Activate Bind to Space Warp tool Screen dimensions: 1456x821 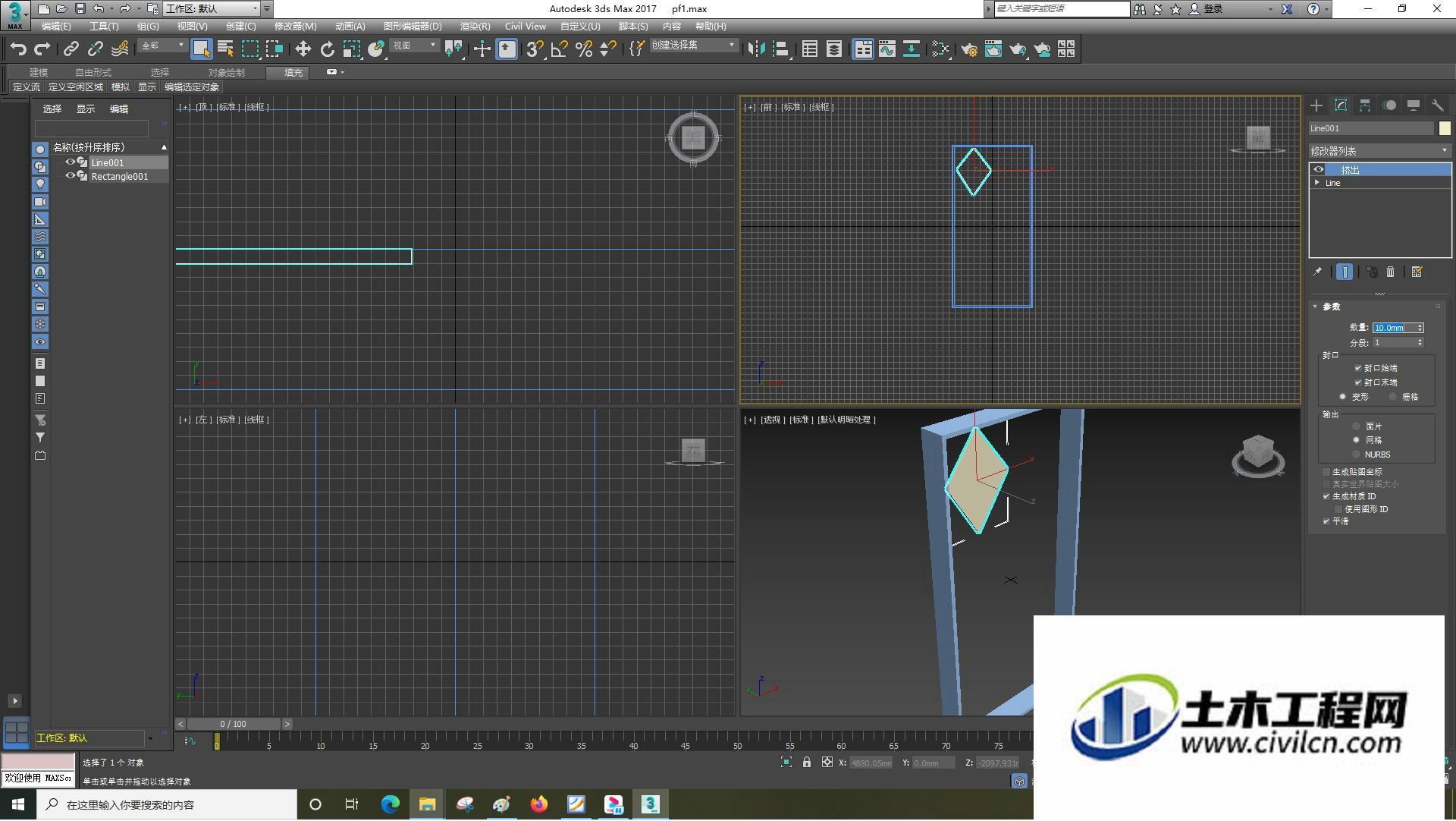tap(120, 49)
